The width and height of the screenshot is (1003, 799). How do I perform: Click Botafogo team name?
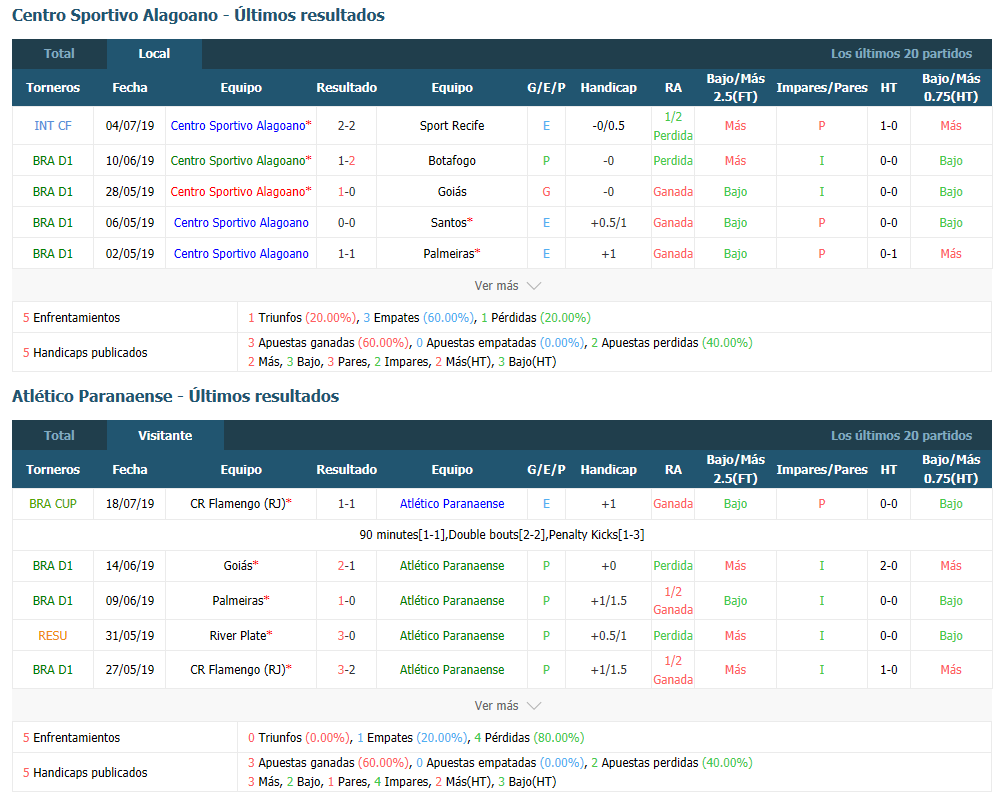[452, 161]
